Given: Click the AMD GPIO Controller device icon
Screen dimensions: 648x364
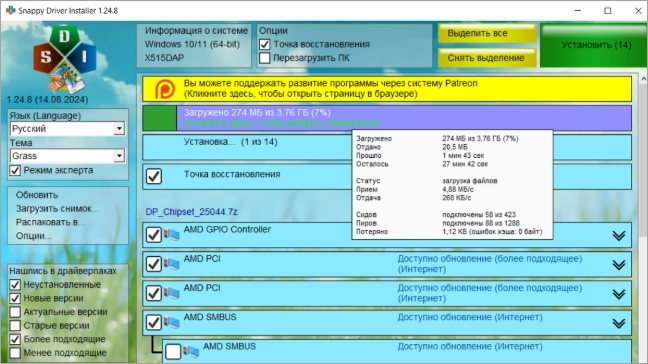Looking at the screenshot, I should tap(172, 235).
